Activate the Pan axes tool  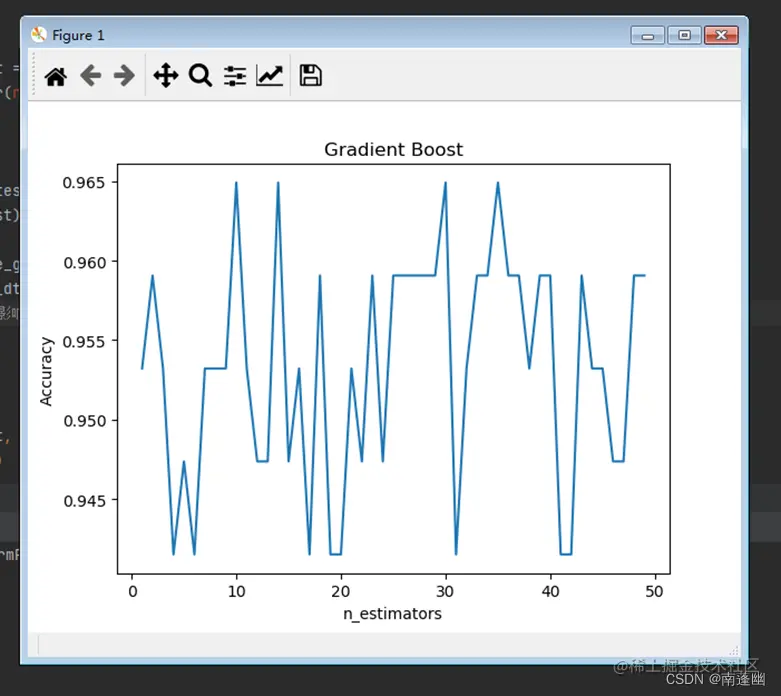point(166,76)
